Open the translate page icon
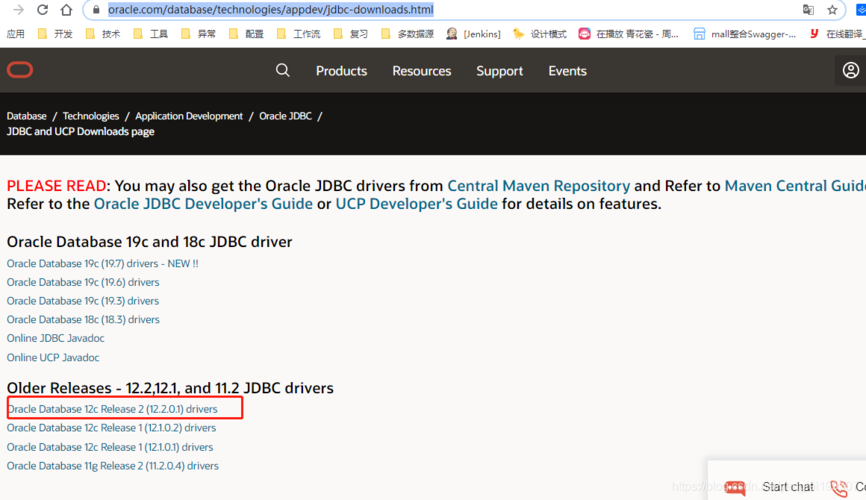 click(x=808, y=10)
